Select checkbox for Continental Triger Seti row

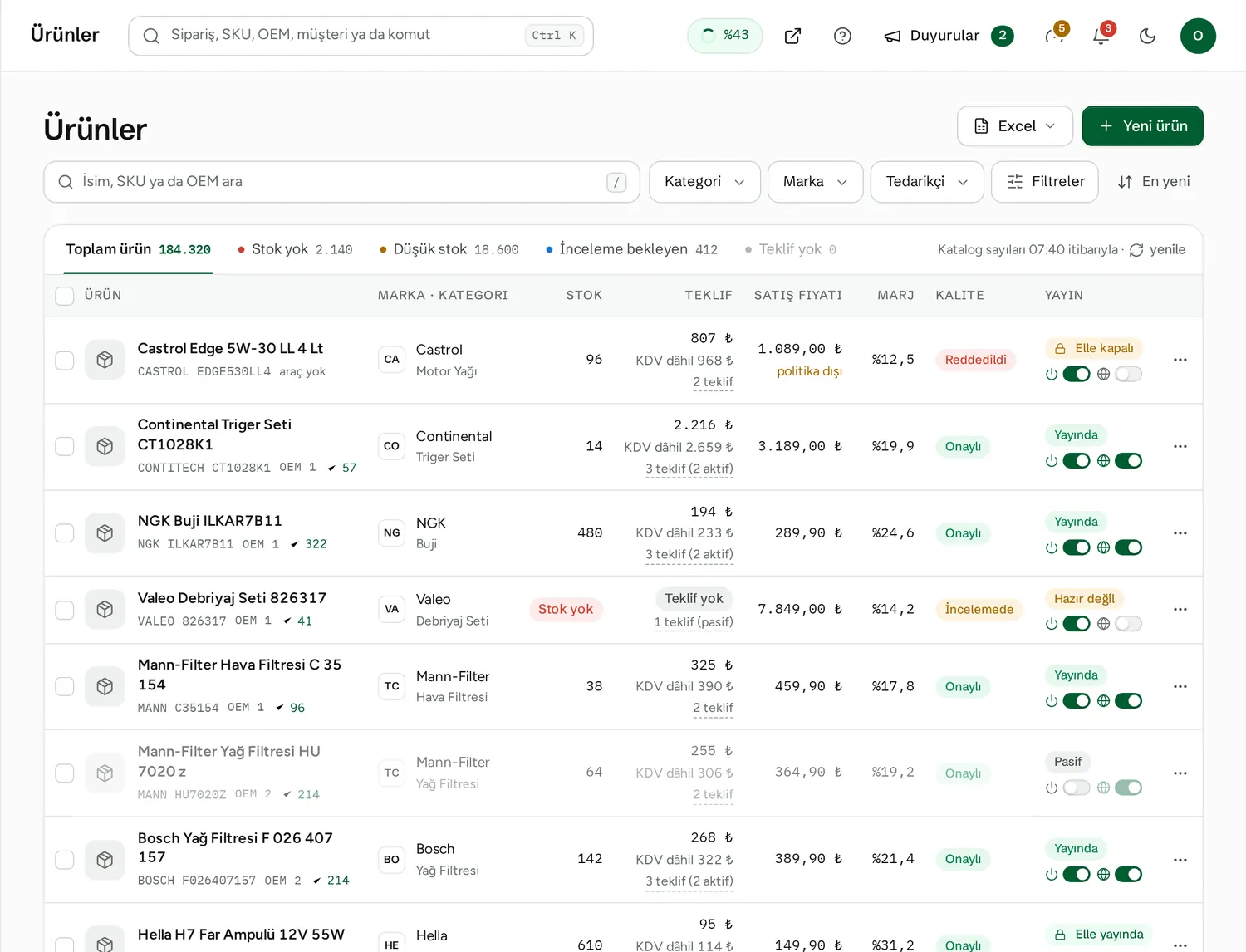click(65, 446)
